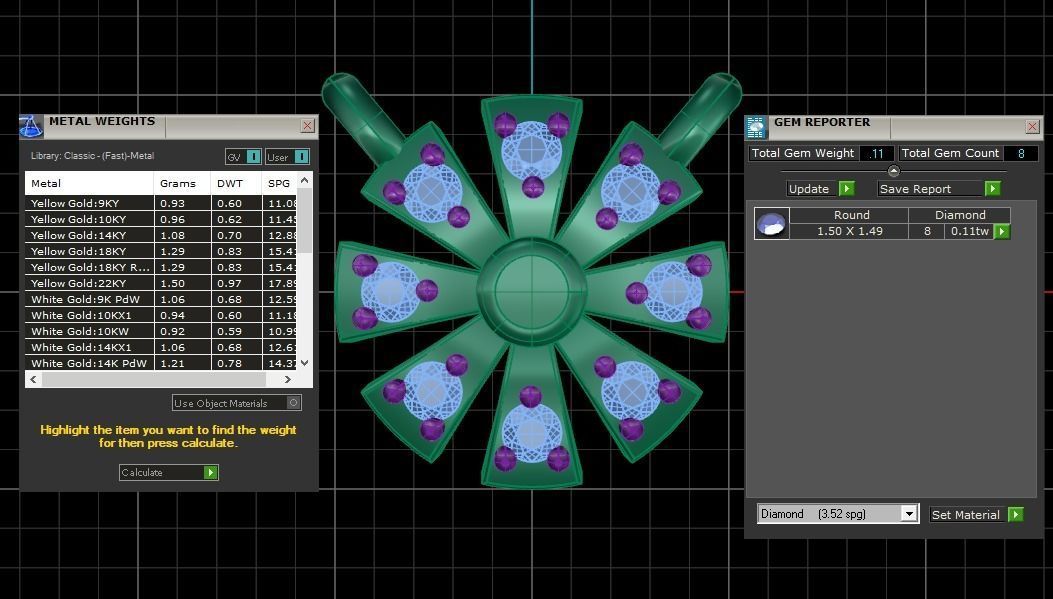Click the Total Gem Count value field
This screenshot has width=1053, height=599.
point(1021,153)
